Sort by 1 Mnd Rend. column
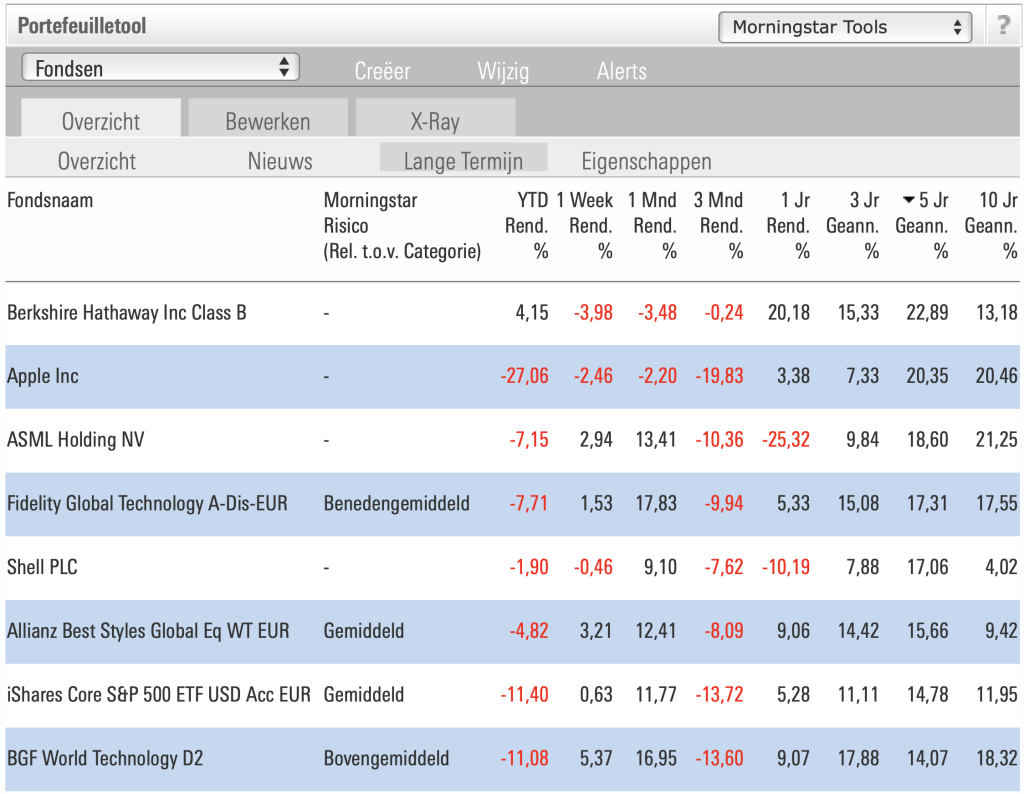The height and width of the screenshot is (794, 1024). click(x=652, y=225)
